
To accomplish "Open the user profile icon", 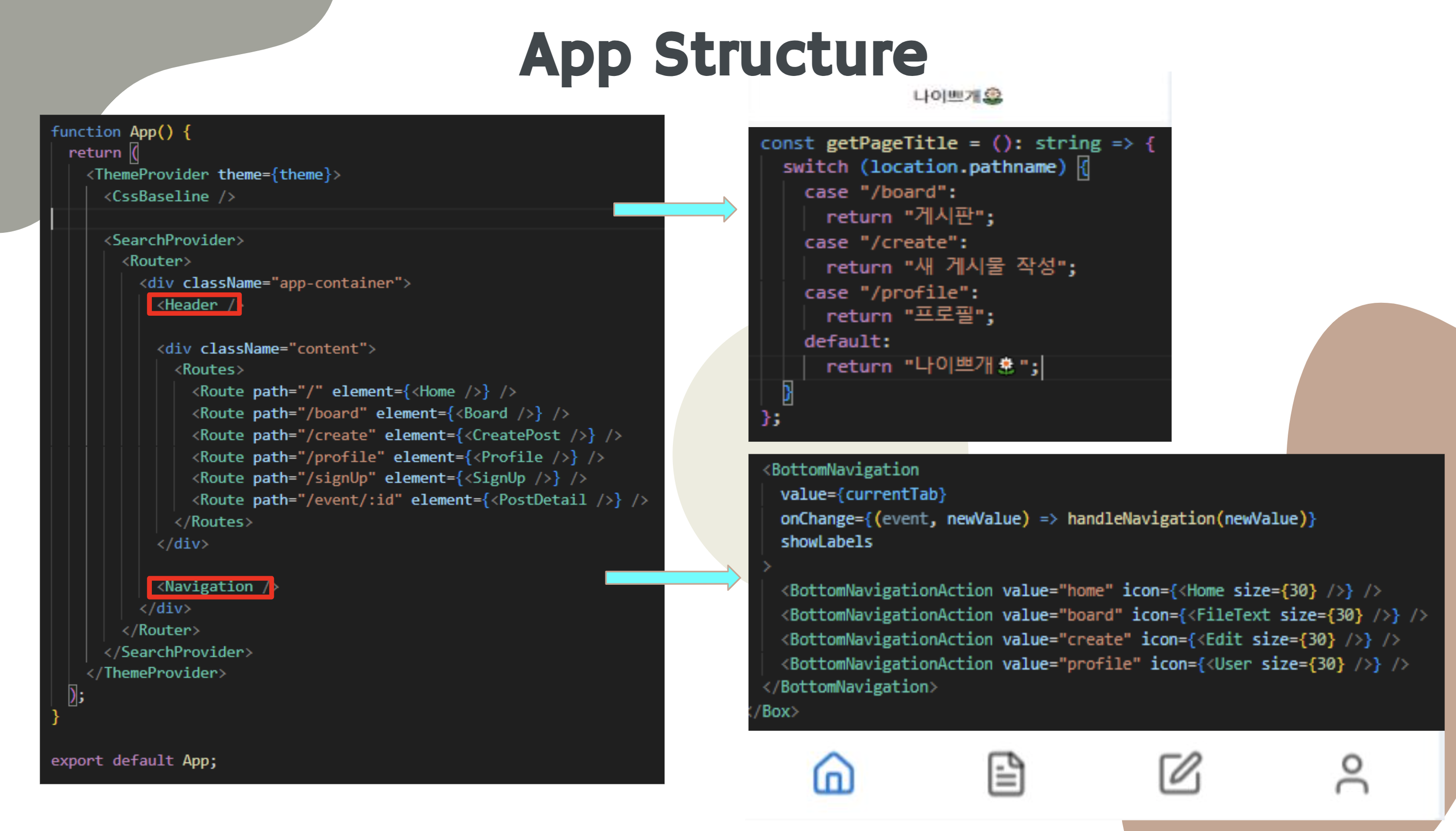I will pyautogui.click(x=1352, y=773).
